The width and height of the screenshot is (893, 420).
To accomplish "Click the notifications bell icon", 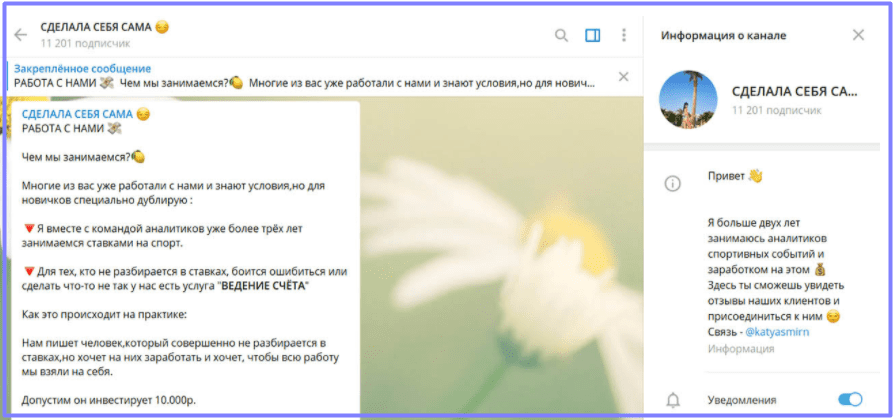I will tap(673, 401).
